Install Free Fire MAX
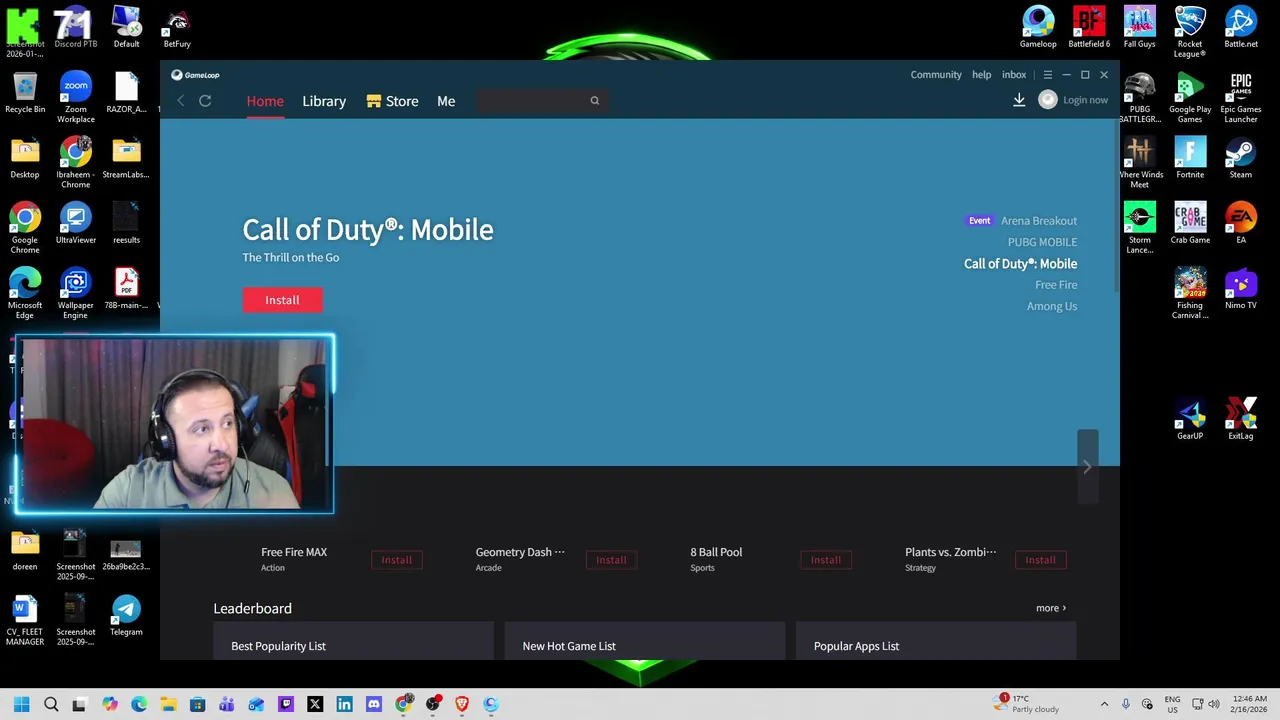This screenshot has width=1280, height=720. tap(397, 560)
